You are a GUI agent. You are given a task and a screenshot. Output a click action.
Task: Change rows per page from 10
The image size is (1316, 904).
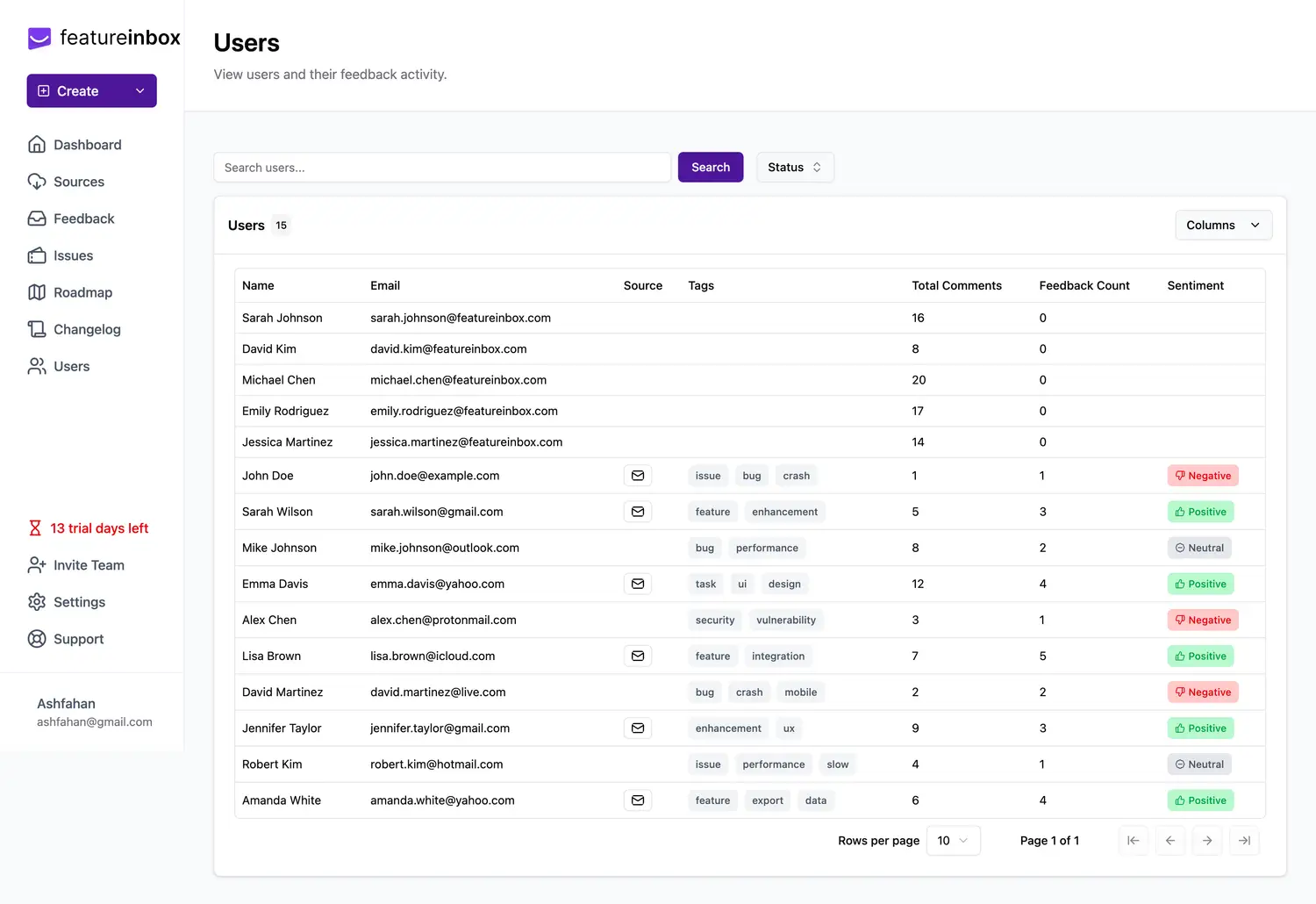coord(953,841)
